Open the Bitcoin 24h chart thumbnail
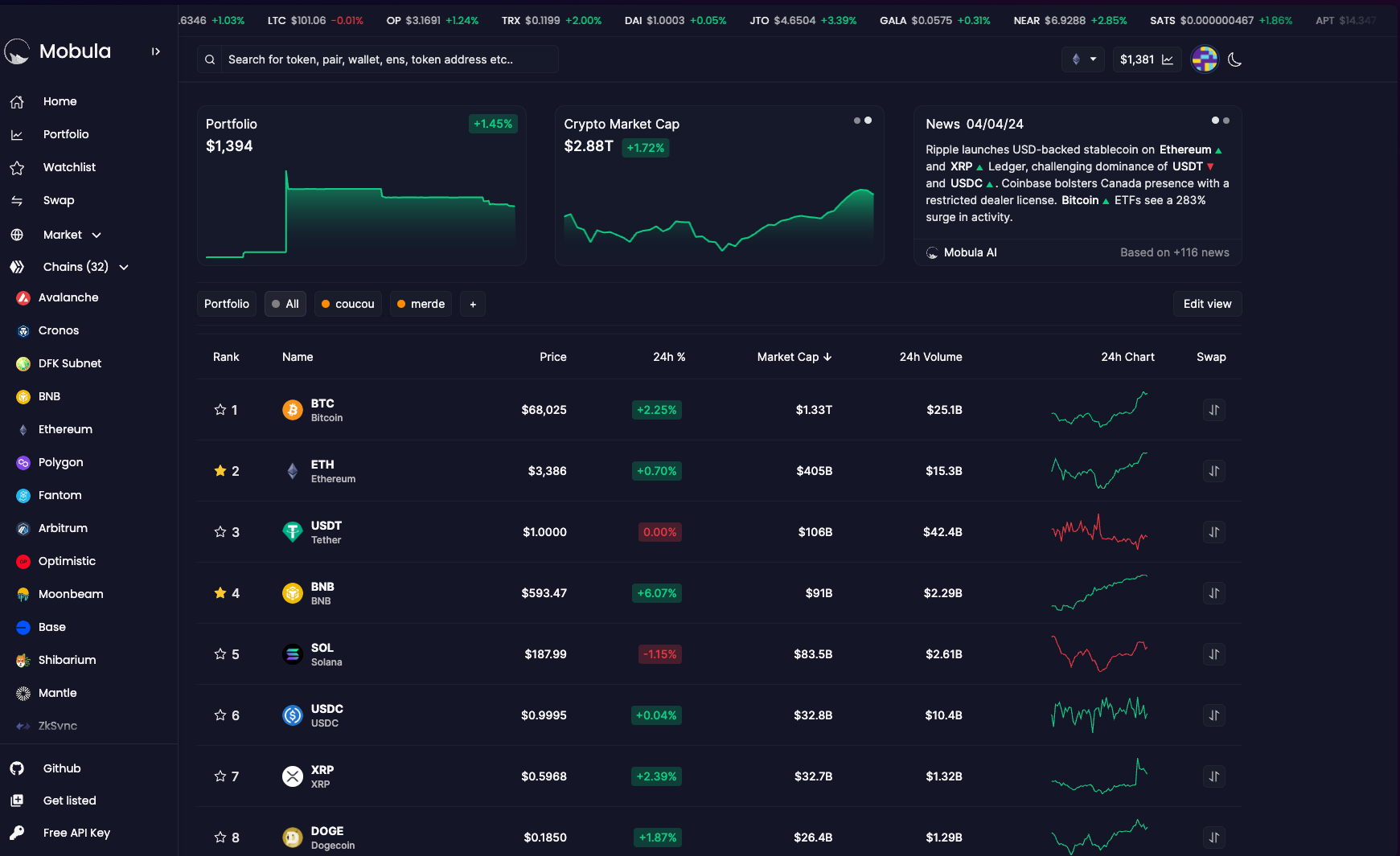The height and width of the screenshot is (856, 1400). click(x=1099, y=409)
